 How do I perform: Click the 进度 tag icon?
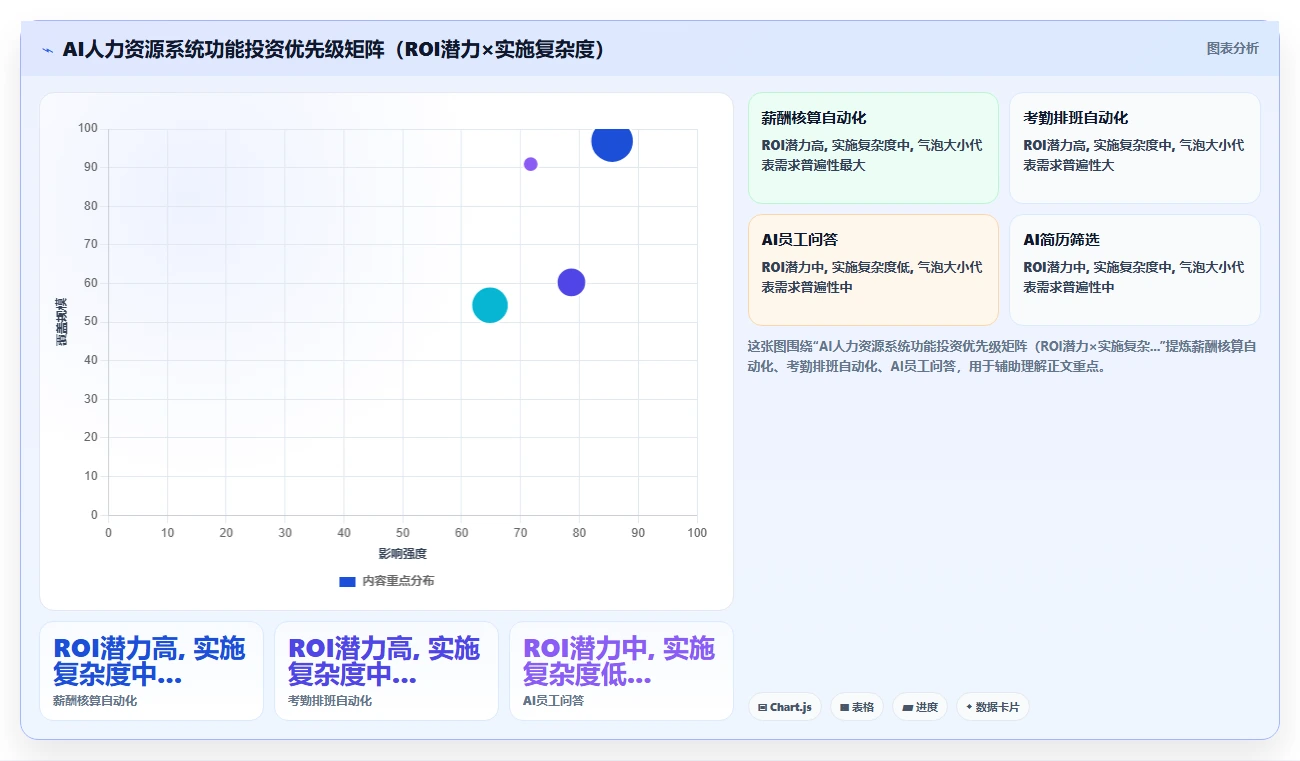[907, 707]
